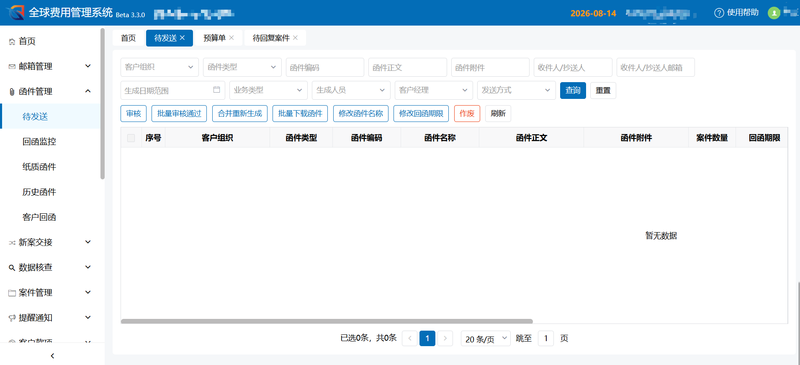Click the date 2026-08-14 in header

point(593,13)
